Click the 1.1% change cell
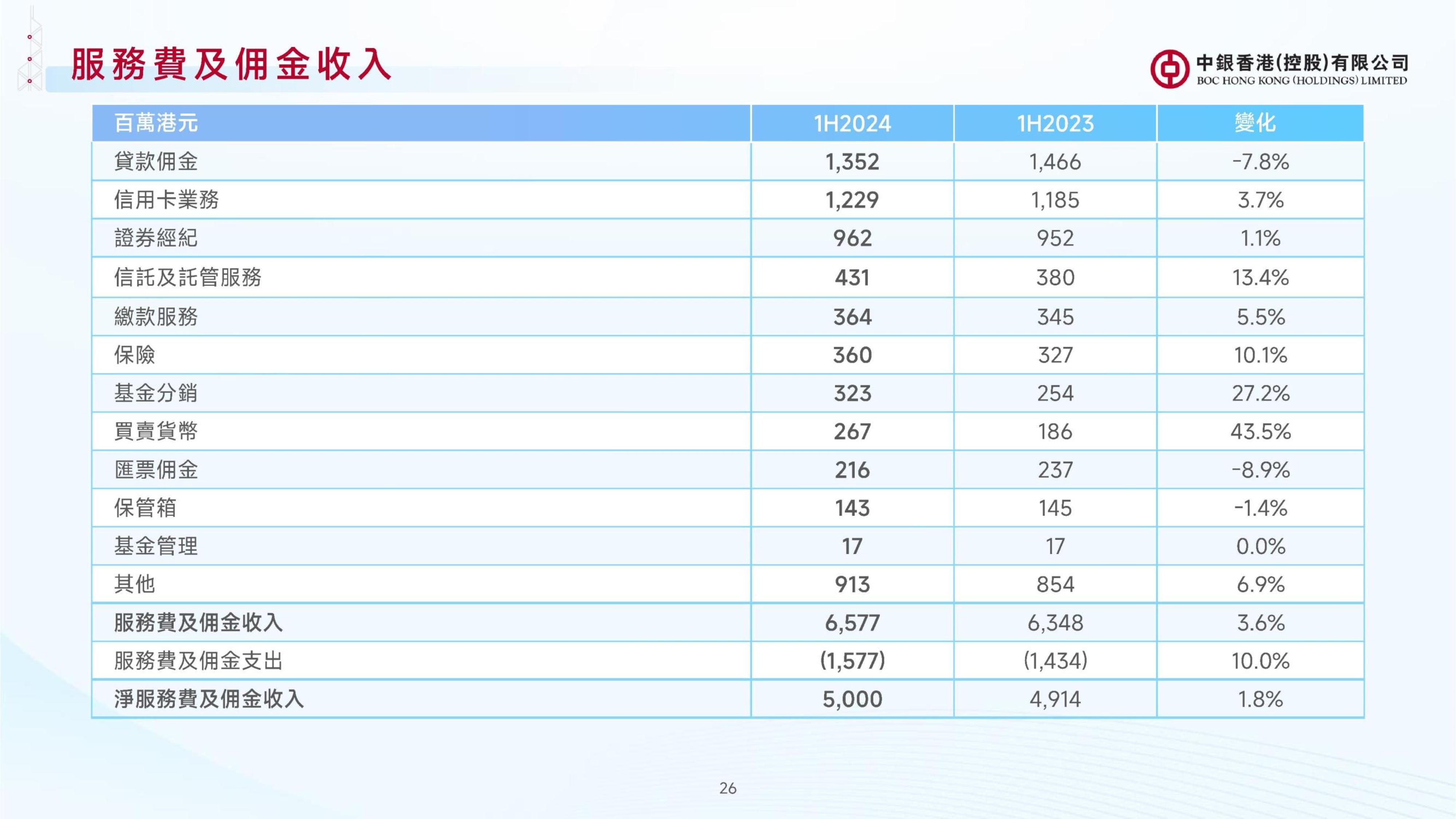 (1261, 238)
